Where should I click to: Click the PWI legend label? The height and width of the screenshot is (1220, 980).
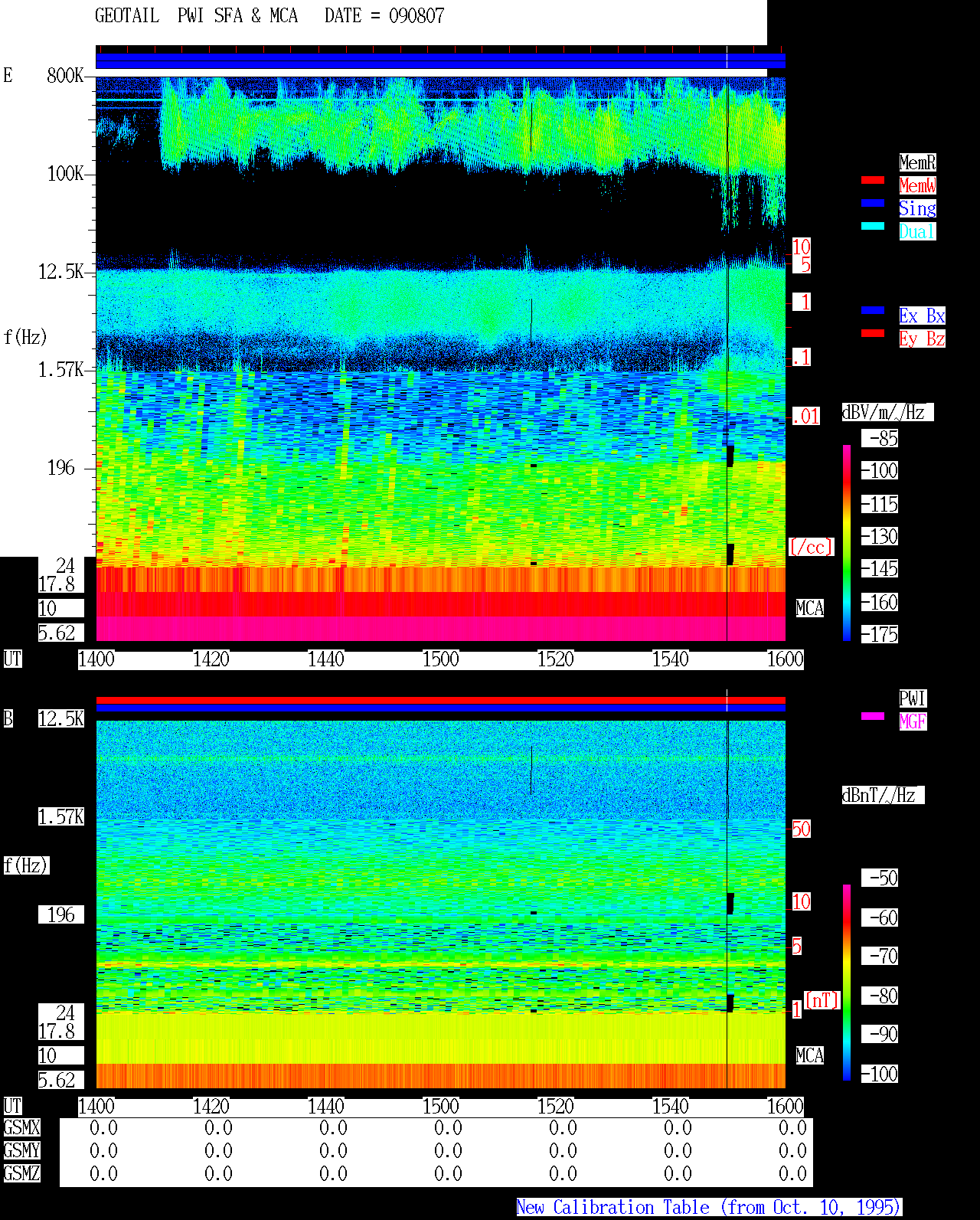coord(913,698)
